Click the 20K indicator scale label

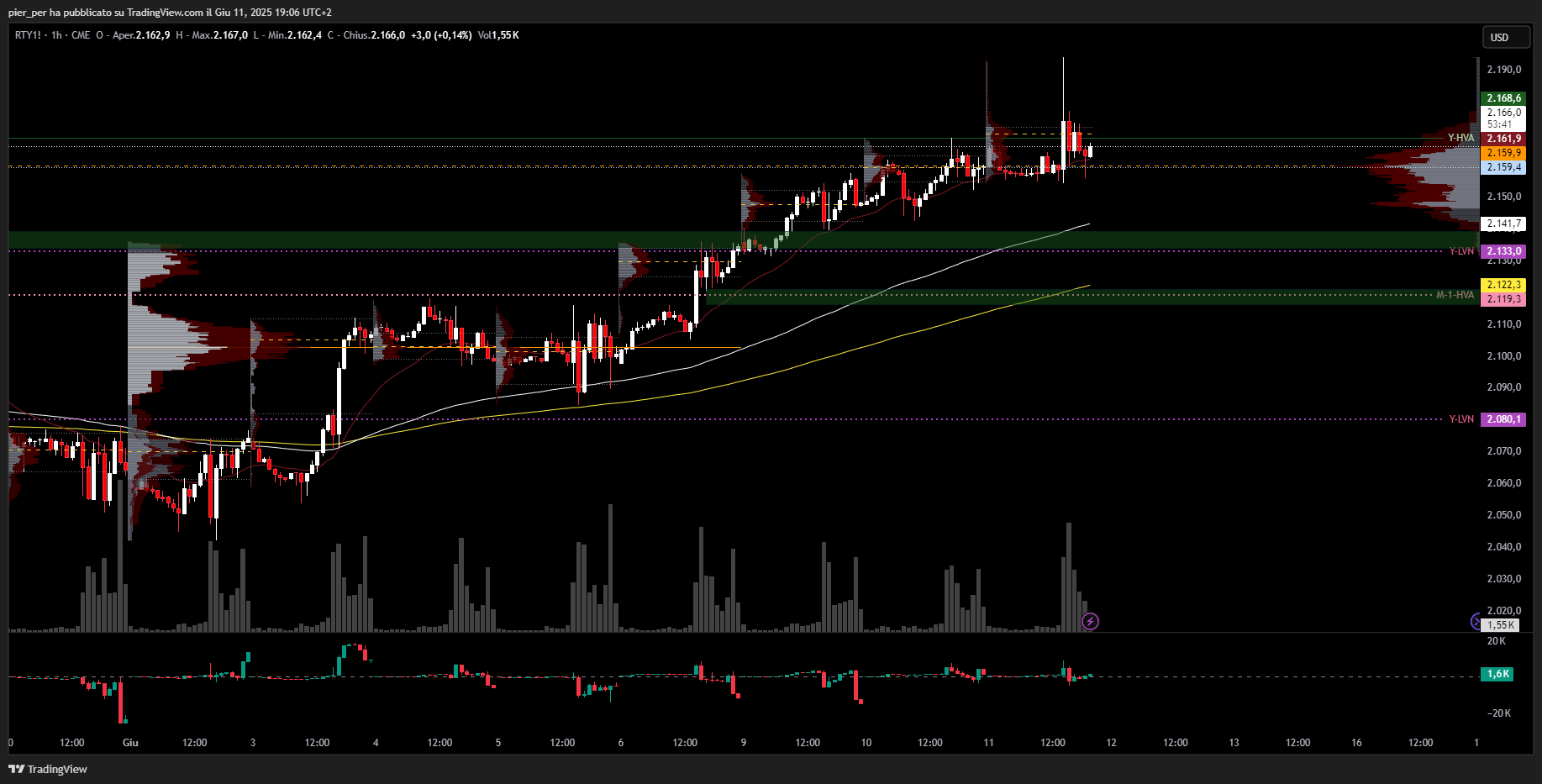pos(1497,641)
